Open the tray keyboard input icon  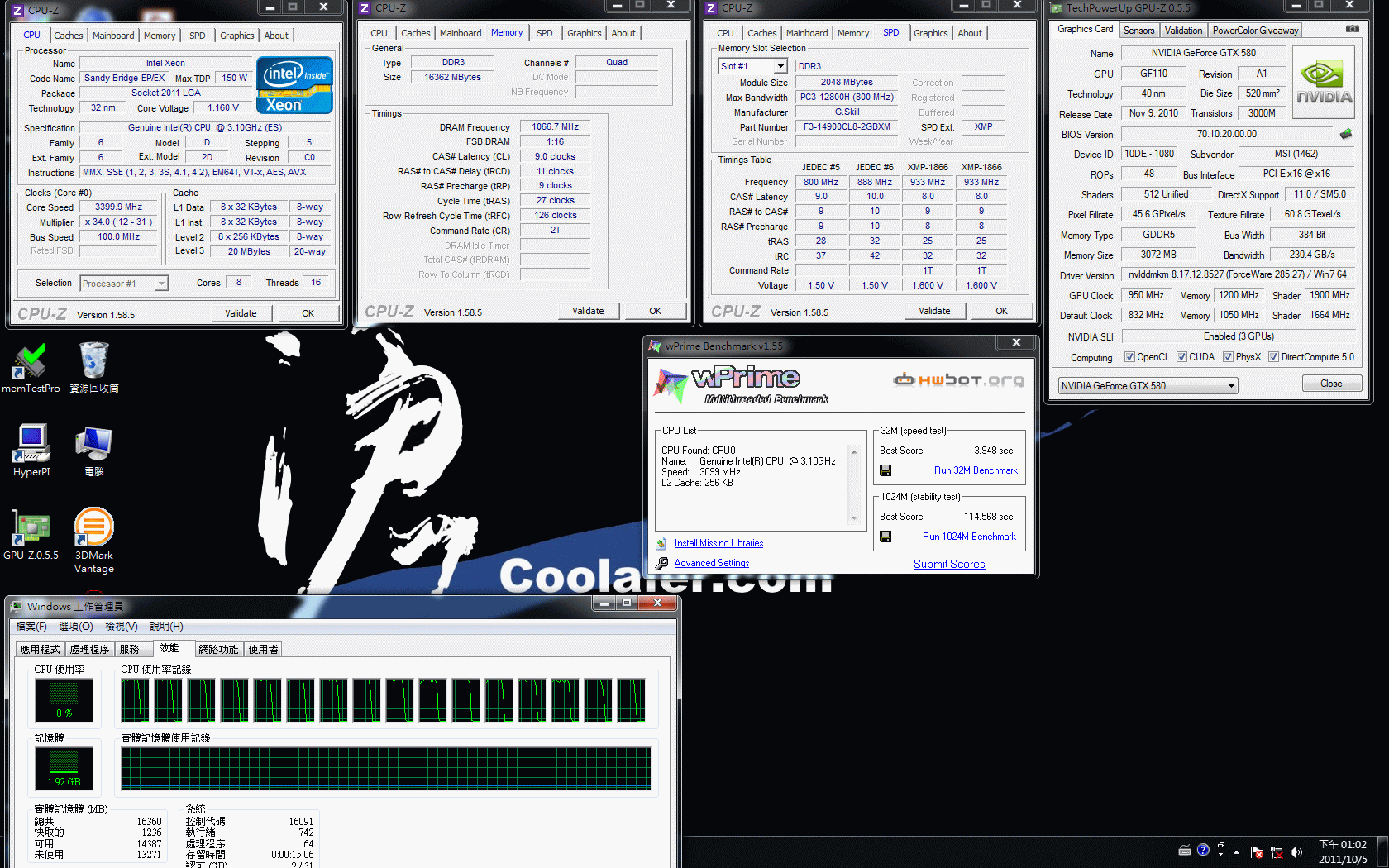tap(1185, 850)
